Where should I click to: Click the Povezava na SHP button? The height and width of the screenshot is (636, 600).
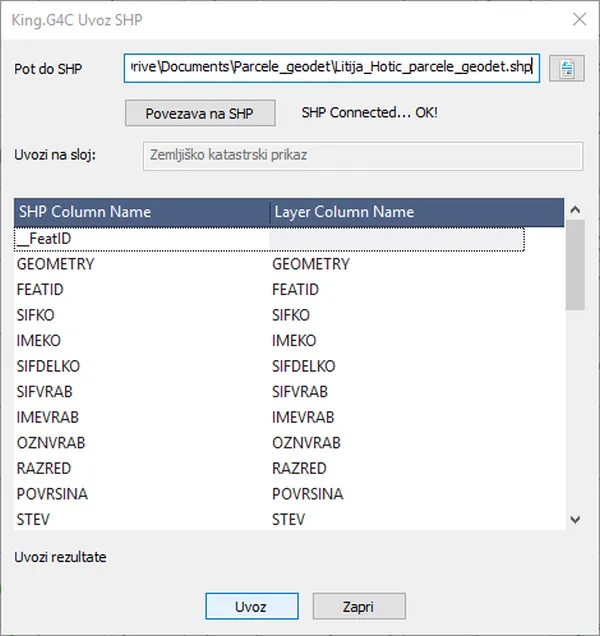tap(200, 113)
